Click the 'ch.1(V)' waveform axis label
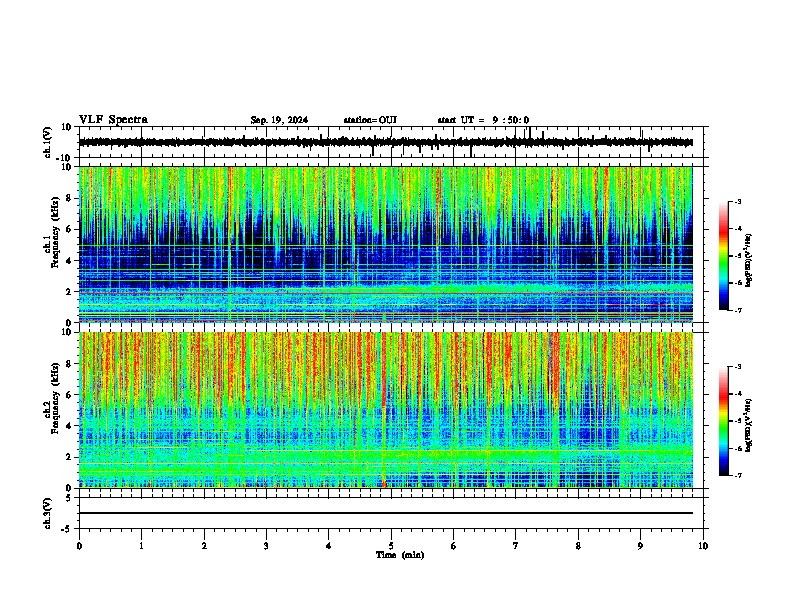The height and width of the screenshot is (612, 792). click(x=48, y=142)
